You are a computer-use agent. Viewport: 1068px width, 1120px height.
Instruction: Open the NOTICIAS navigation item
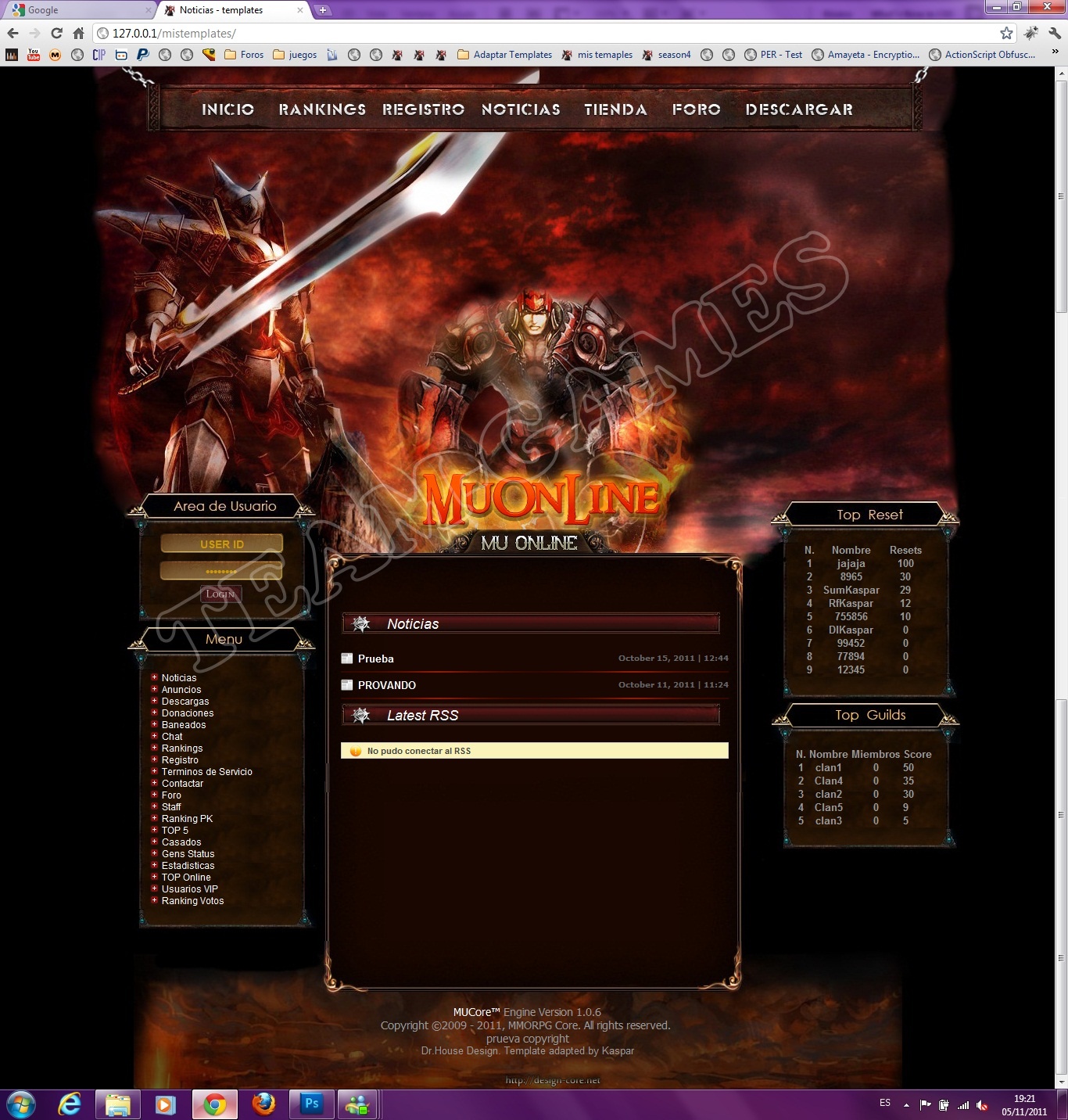pyautogui.click(x=521, y=109)
